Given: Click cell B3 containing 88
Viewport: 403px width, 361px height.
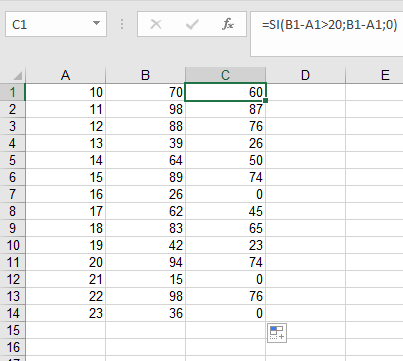Looking at the screenshot, I should [145, 126].
